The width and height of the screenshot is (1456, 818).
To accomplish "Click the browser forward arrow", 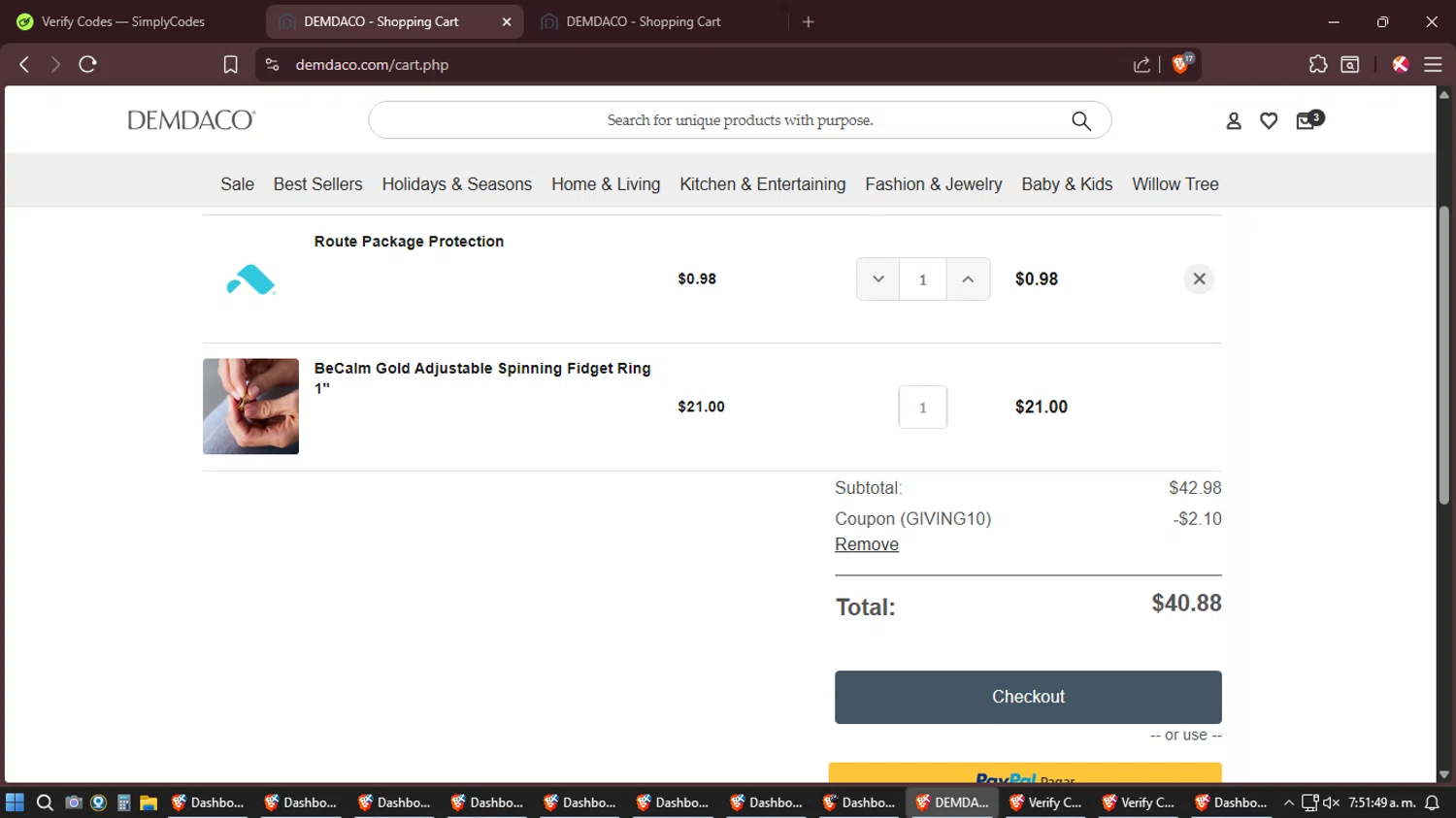I will (x=55, y=64).
